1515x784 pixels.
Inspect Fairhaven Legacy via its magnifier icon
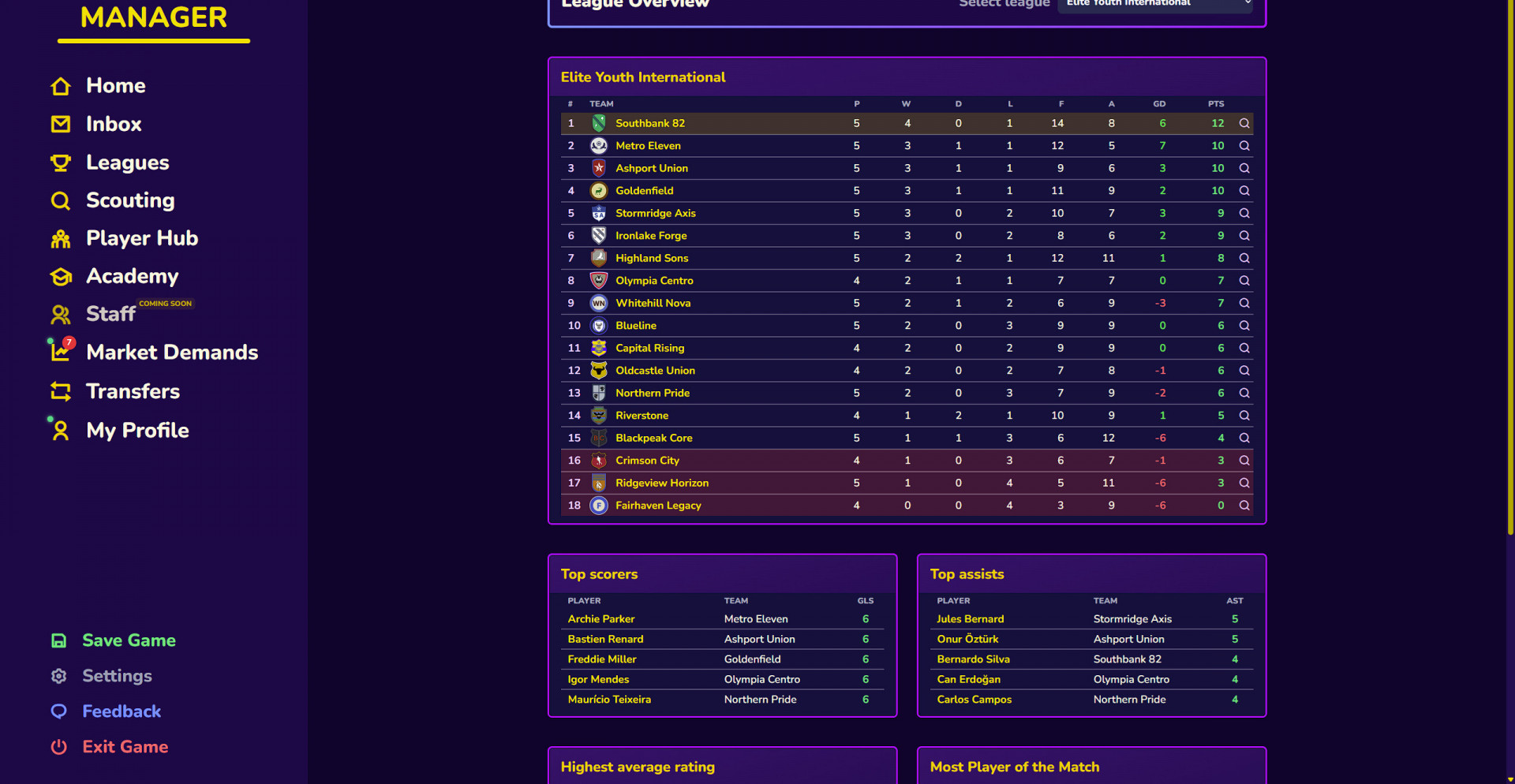pos(1244,506)
